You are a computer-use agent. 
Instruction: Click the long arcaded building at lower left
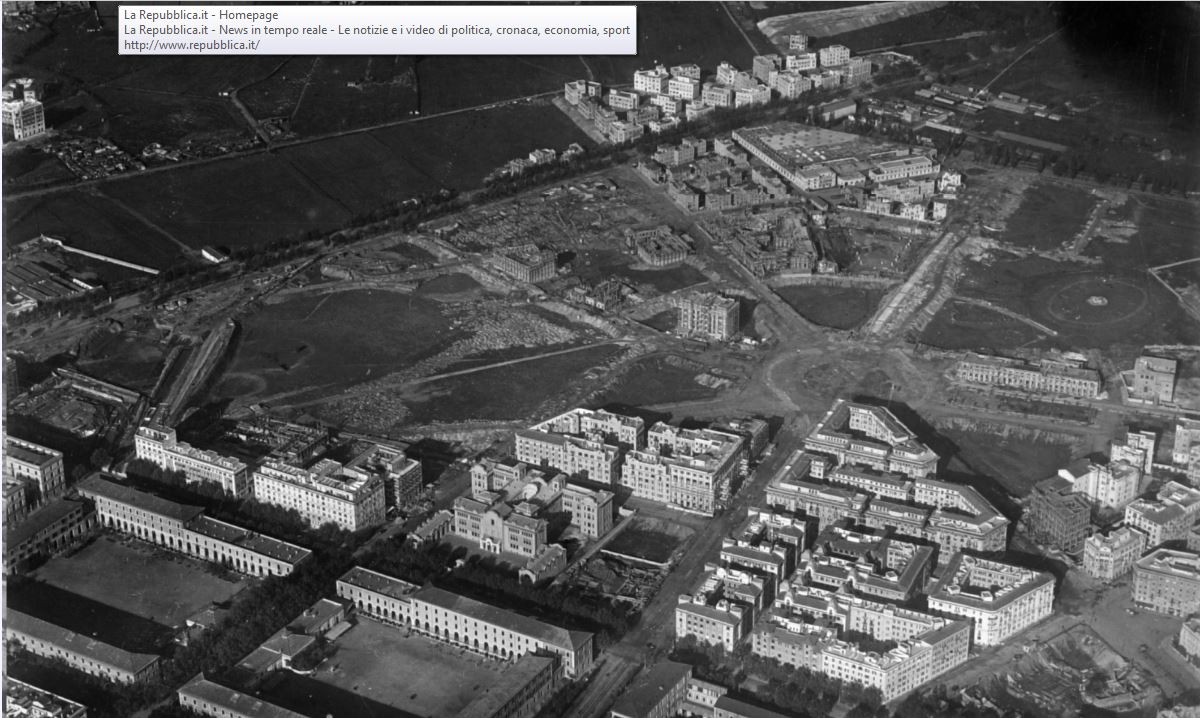[190, 525]
